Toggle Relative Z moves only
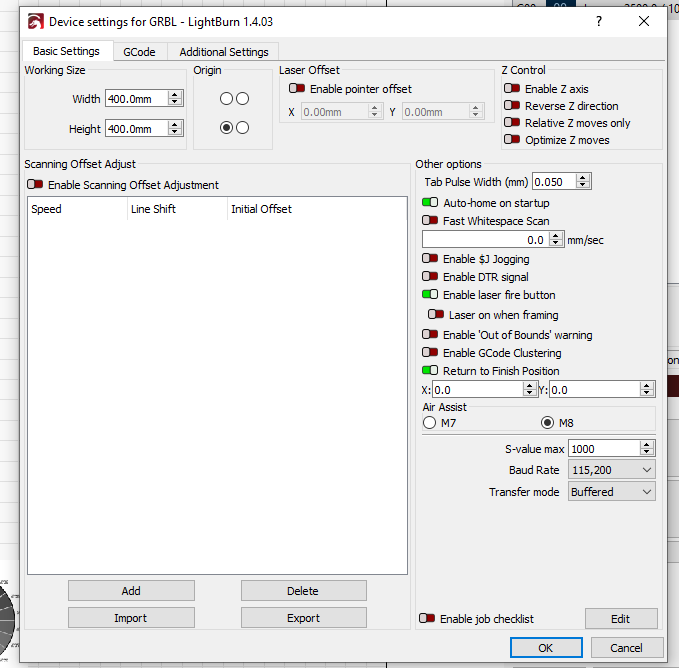The image size is (679, 668). click(512, 123)
